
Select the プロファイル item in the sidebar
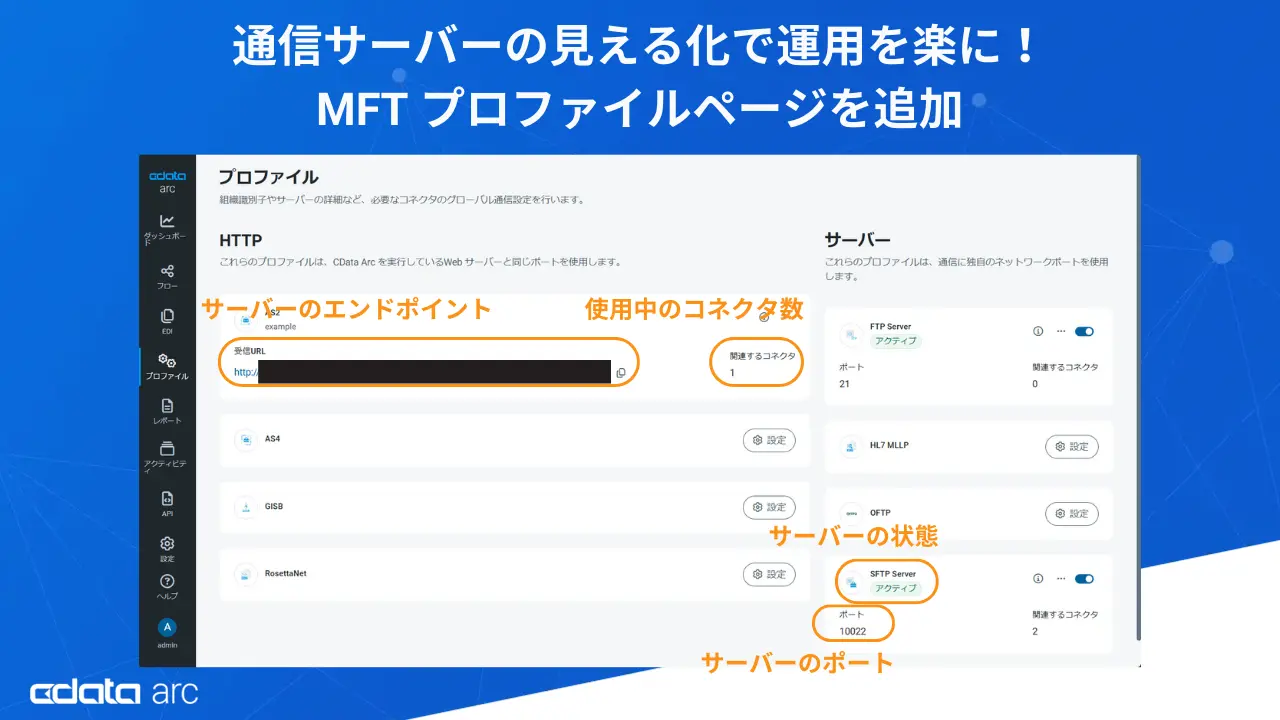click(x=168, y=360)
